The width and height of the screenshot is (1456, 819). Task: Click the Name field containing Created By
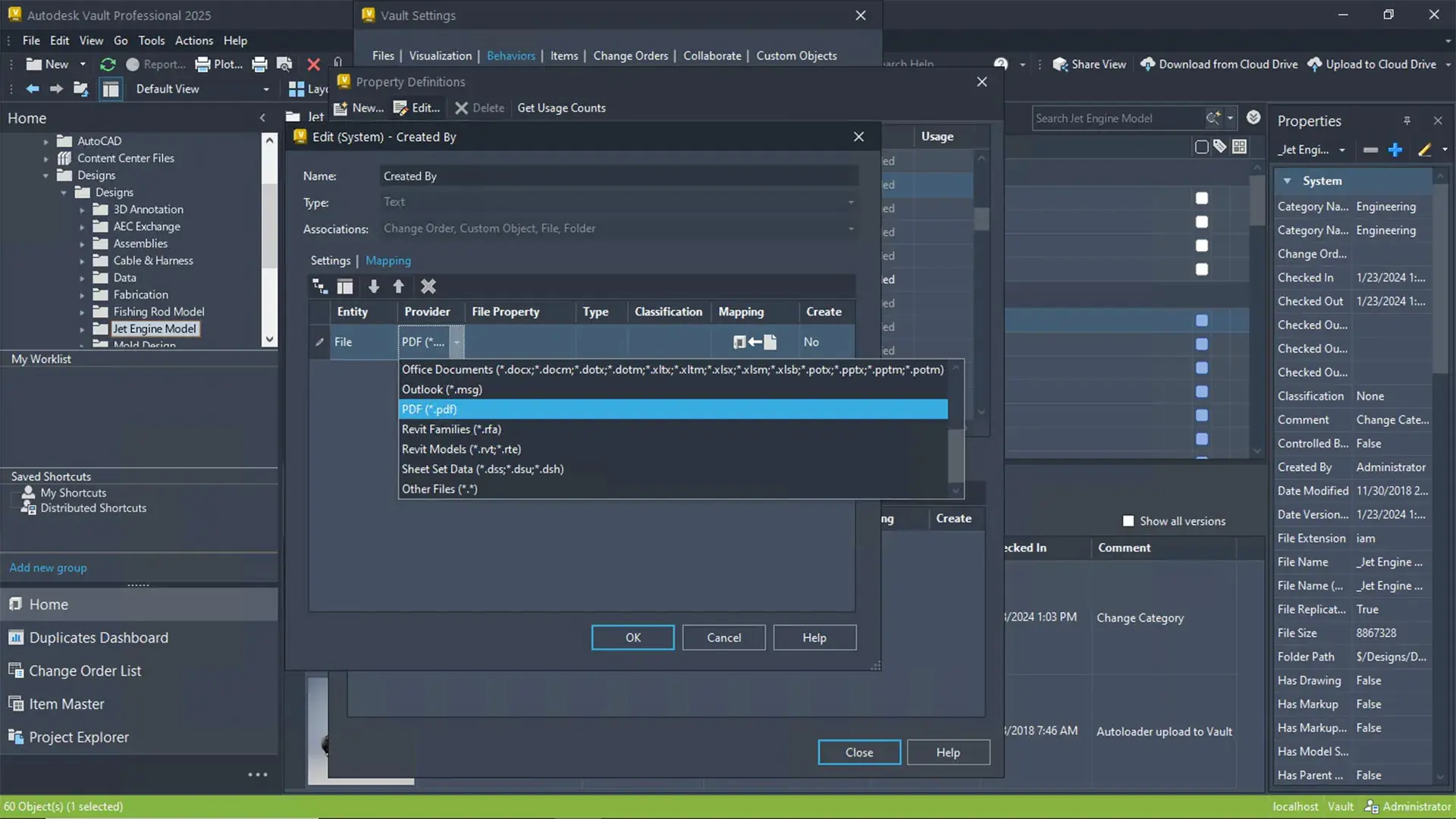click(x=620, y=176)
